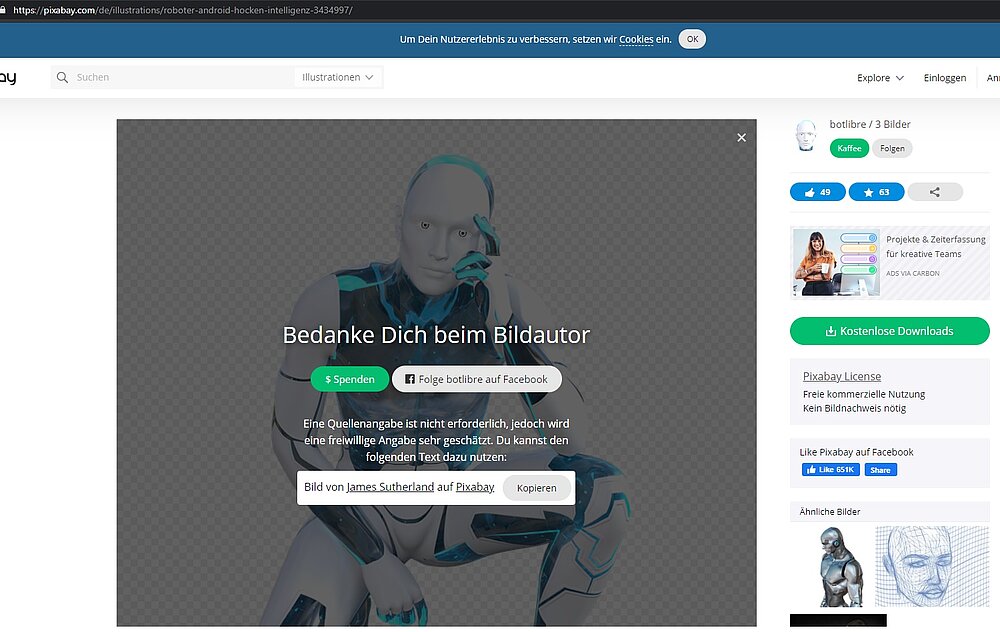This screenshot has width=1000, height=632.
Task: Click the Kostenlose Downloads button
Action: coord(889,331)
